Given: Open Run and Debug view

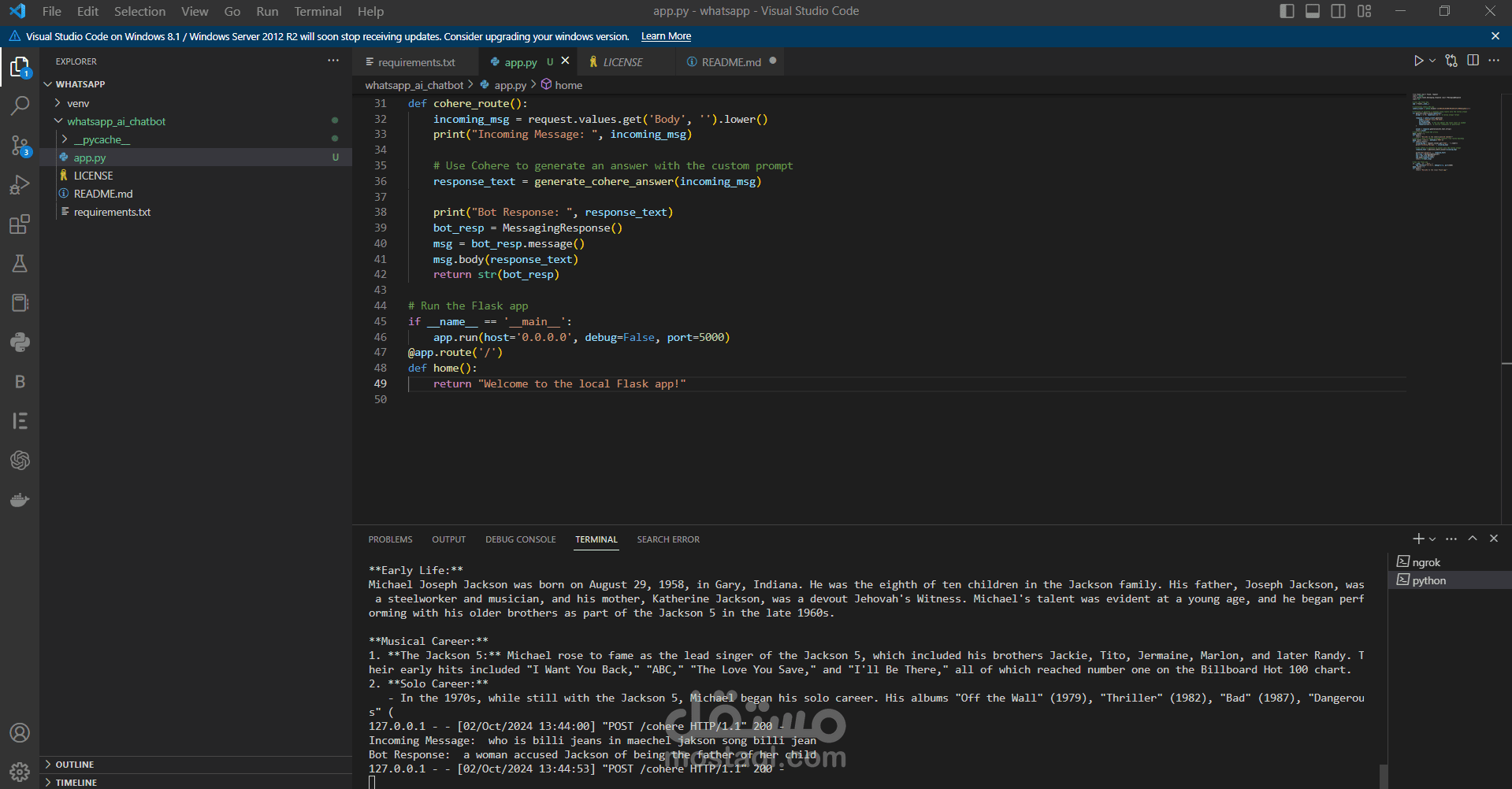Looking at the screenshot, I should [20, 185].
